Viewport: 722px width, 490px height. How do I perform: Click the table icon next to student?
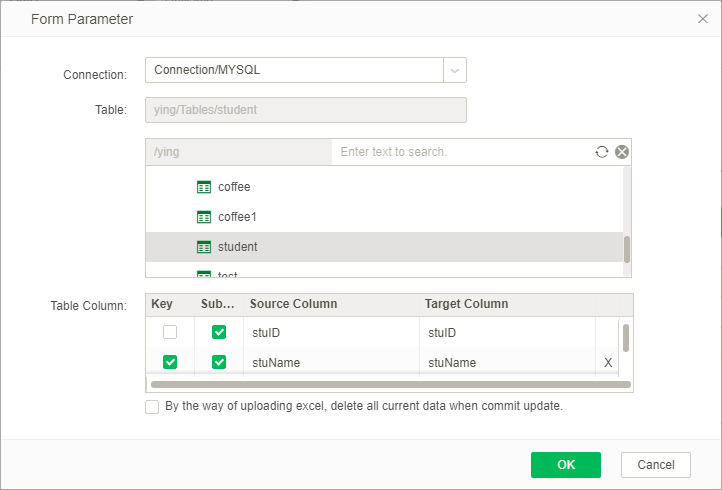pos(204,247)
